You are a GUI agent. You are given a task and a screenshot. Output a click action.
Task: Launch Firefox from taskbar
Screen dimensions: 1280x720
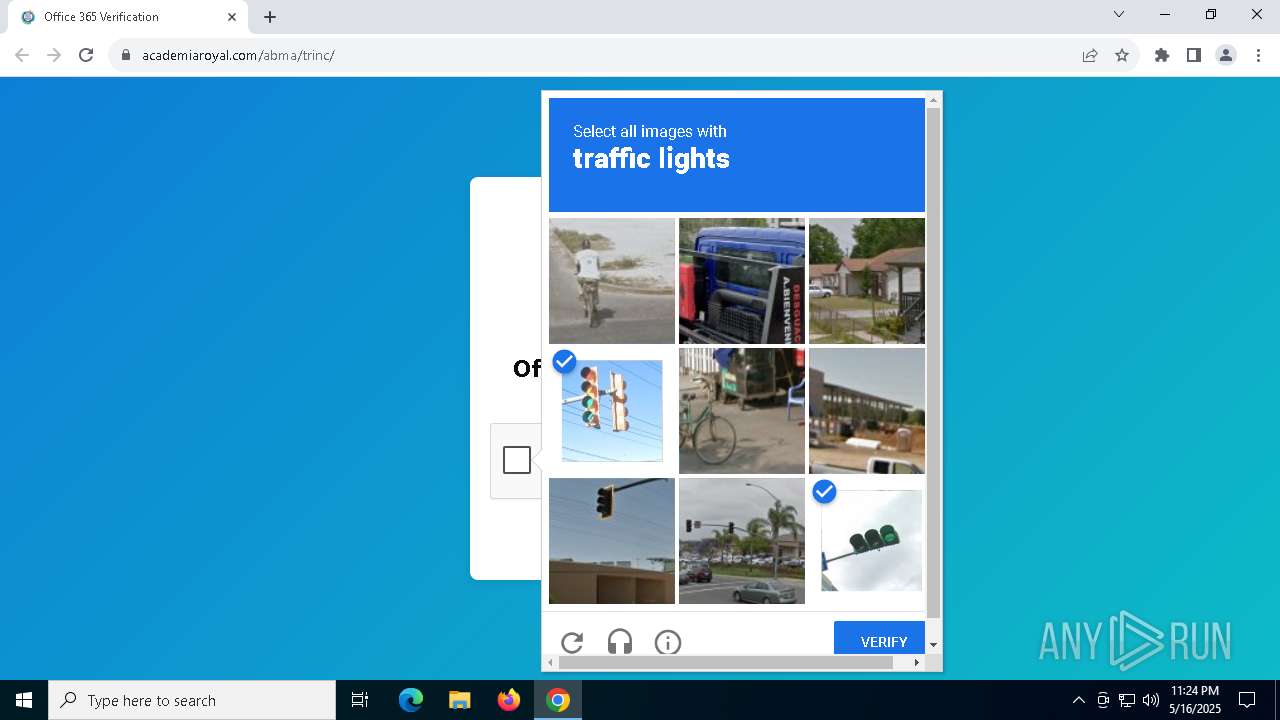[509, 700]
